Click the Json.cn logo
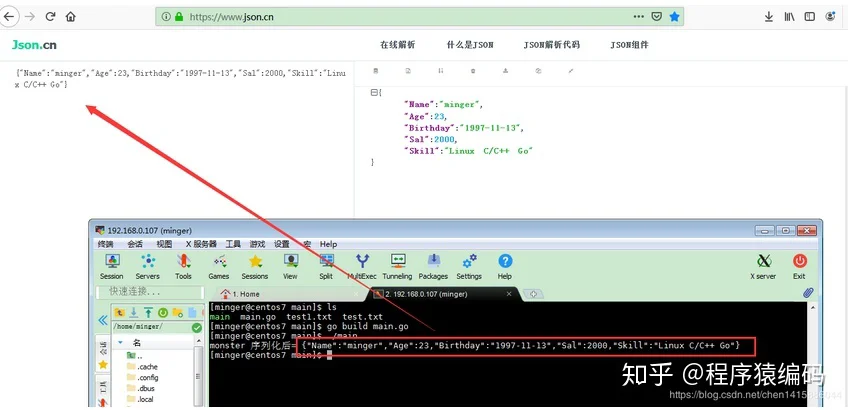The image size is (848, 410). tap(34, 45)
